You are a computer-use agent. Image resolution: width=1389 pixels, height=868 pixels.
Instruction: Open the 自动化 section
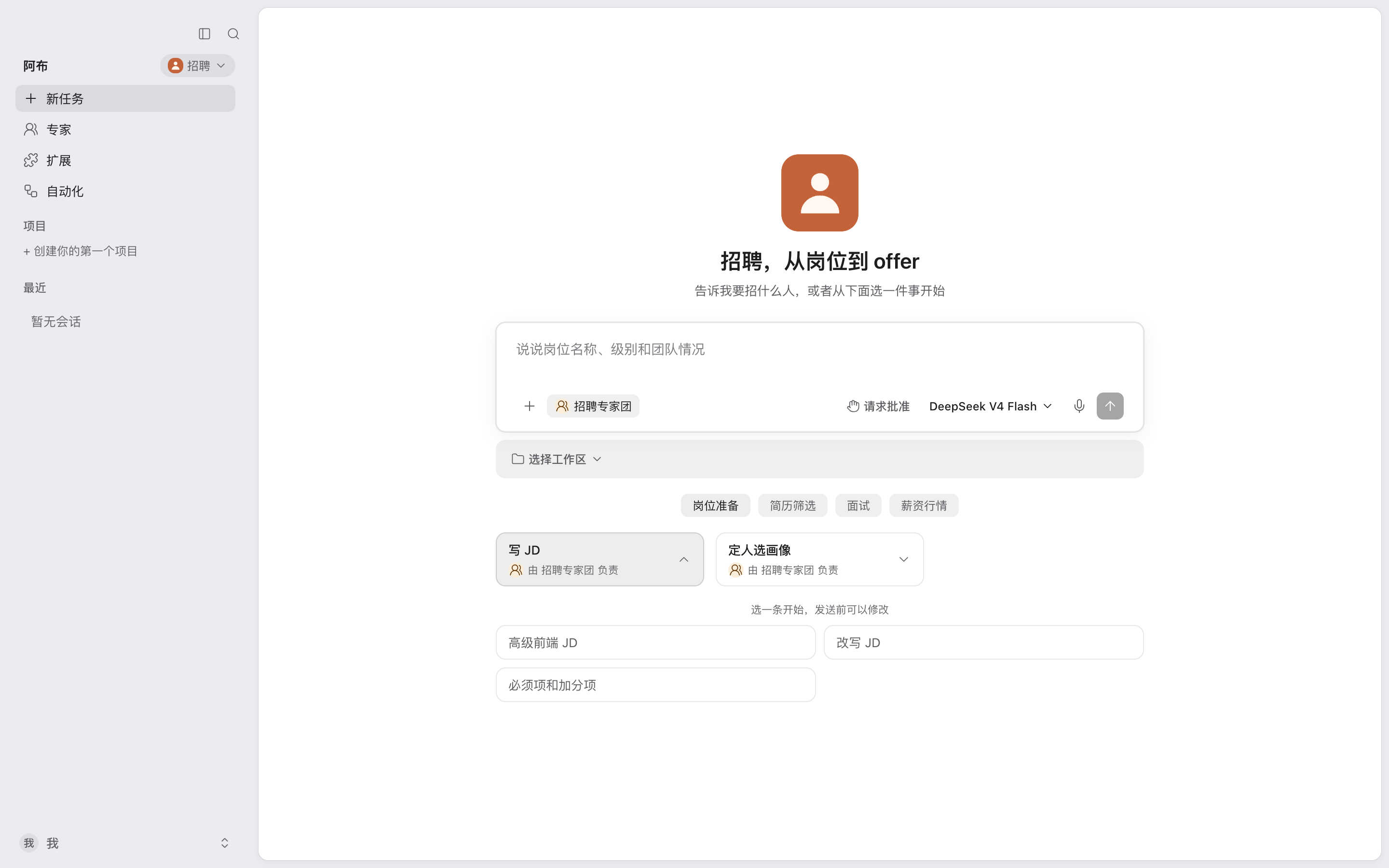[x=125, y=191]
